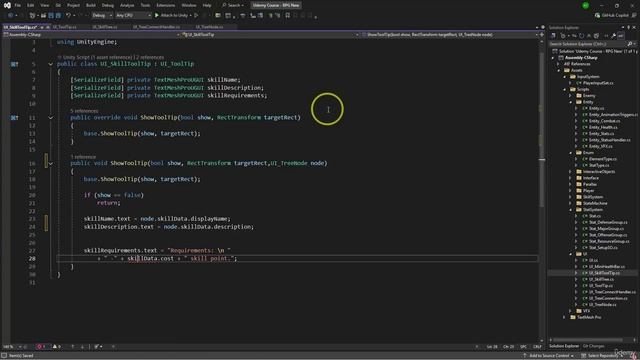Image resolution: width=640 pixels, height=360 pixels.
Task: Select Entity_Health.cs in Solution Explorer
Action: (x=603, y=127)
